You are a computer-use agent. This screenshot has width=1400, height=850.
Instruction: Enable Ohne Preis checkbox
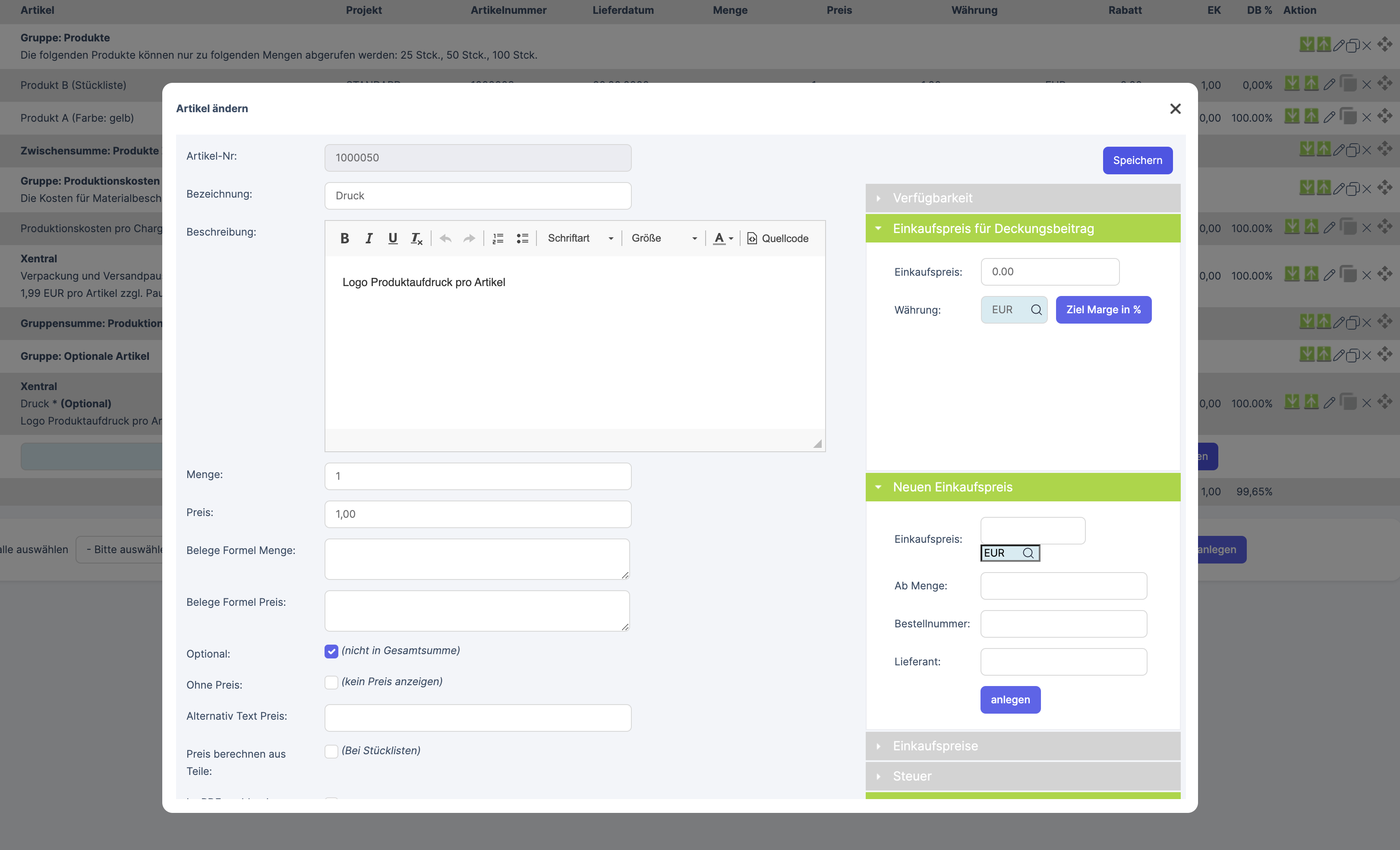point(331,683)
